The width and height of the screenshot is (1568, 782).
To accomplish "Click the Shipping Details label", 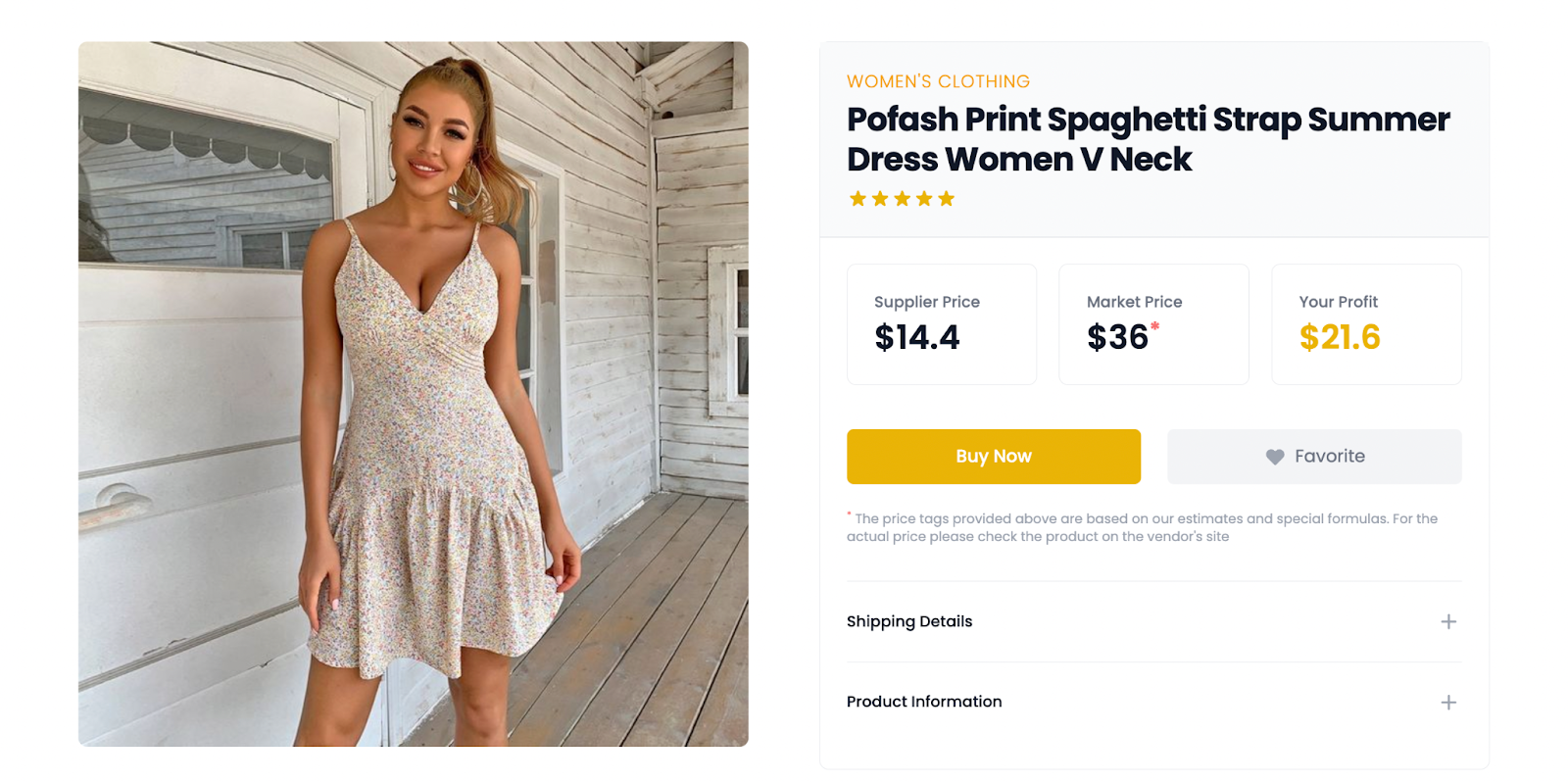I will tap(909, 622).
